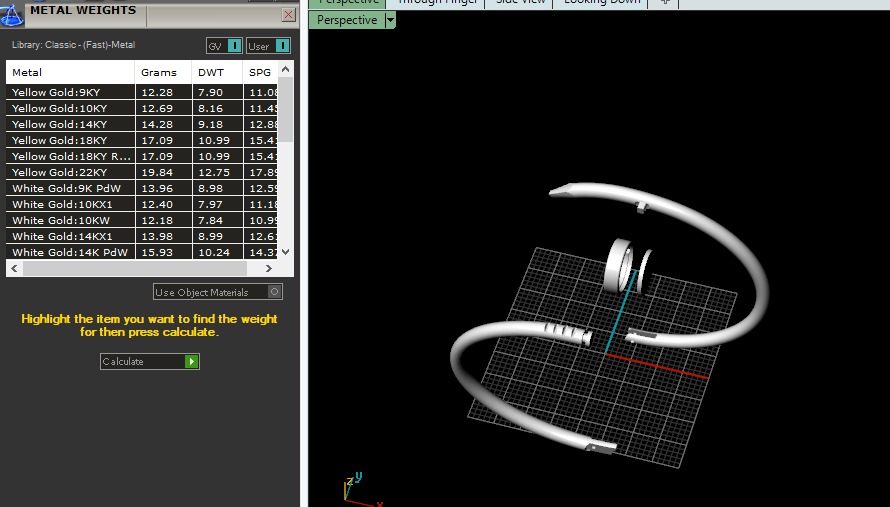This screenshot has height=507, width=890.
Task: Select the White Gold:10KX1 row
Action: (x=142, y=204)
